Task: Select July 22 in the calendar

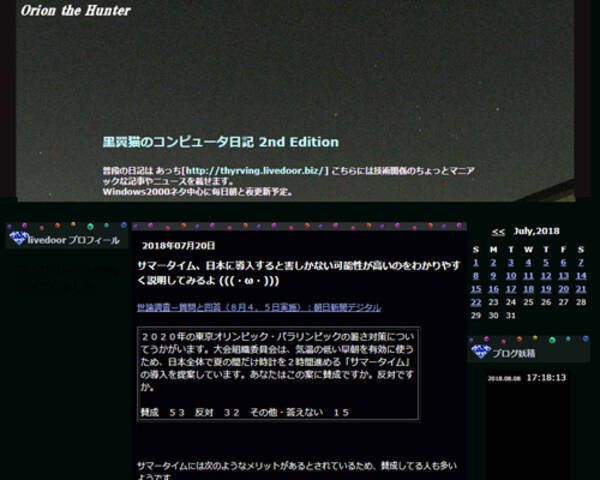Action: pos(476,302)
